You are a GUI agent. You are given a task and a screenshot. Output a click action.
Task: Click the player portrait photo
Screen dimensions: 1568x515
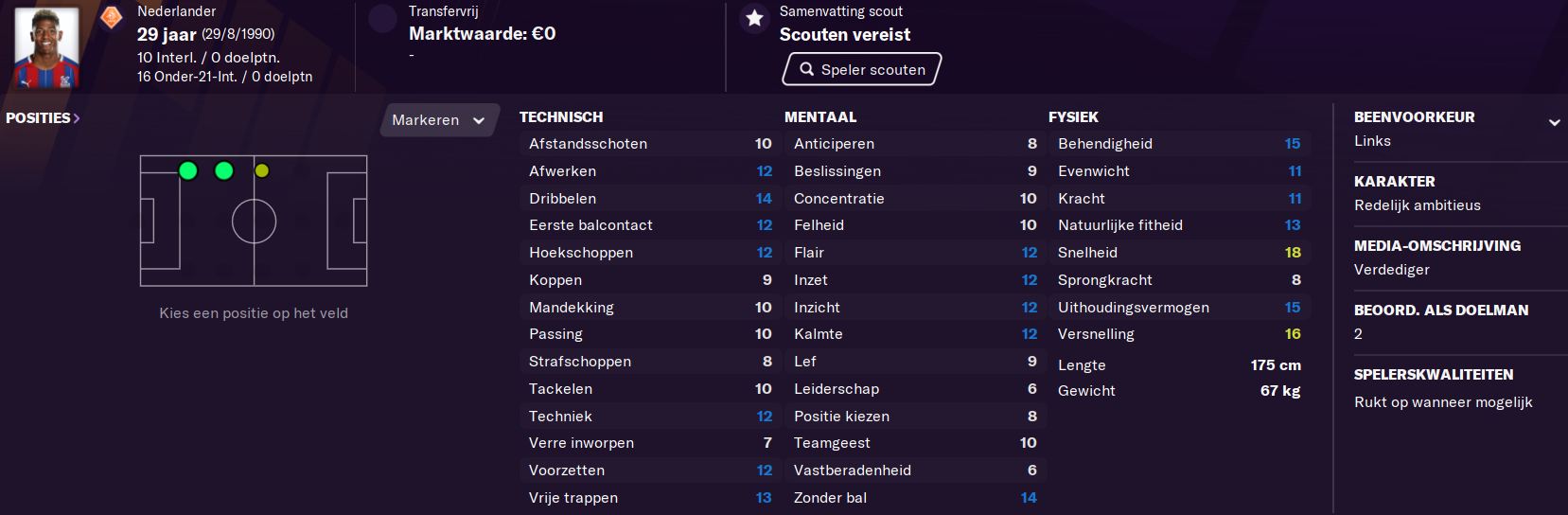pos(47,47)
